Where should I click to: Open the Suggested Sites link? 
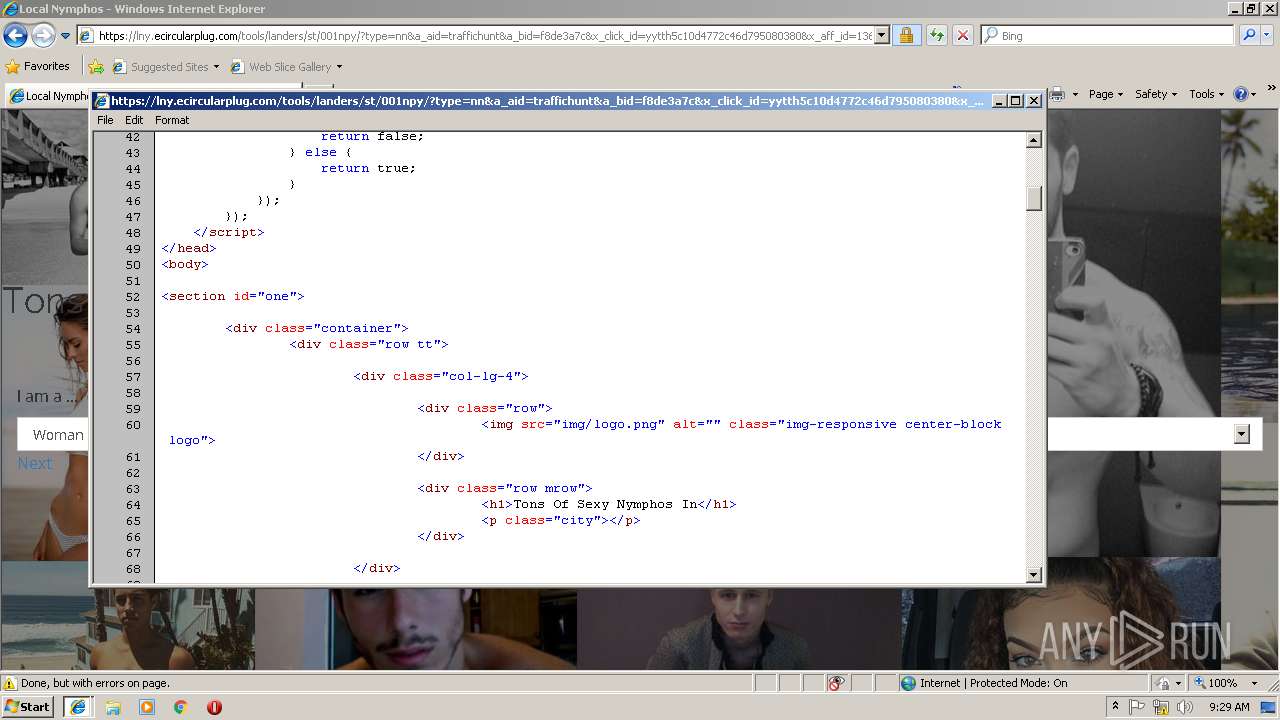click(x=165, y=67)
